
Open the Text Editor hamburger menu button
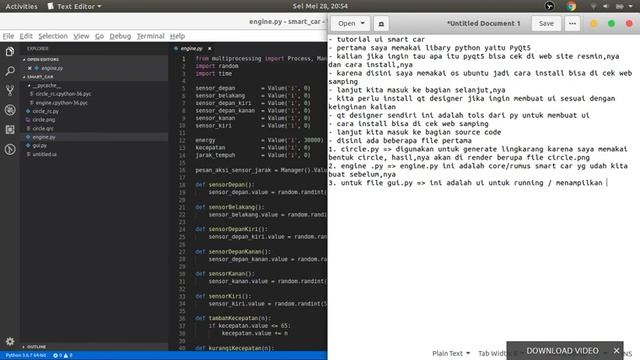click(x=572, y=24)
